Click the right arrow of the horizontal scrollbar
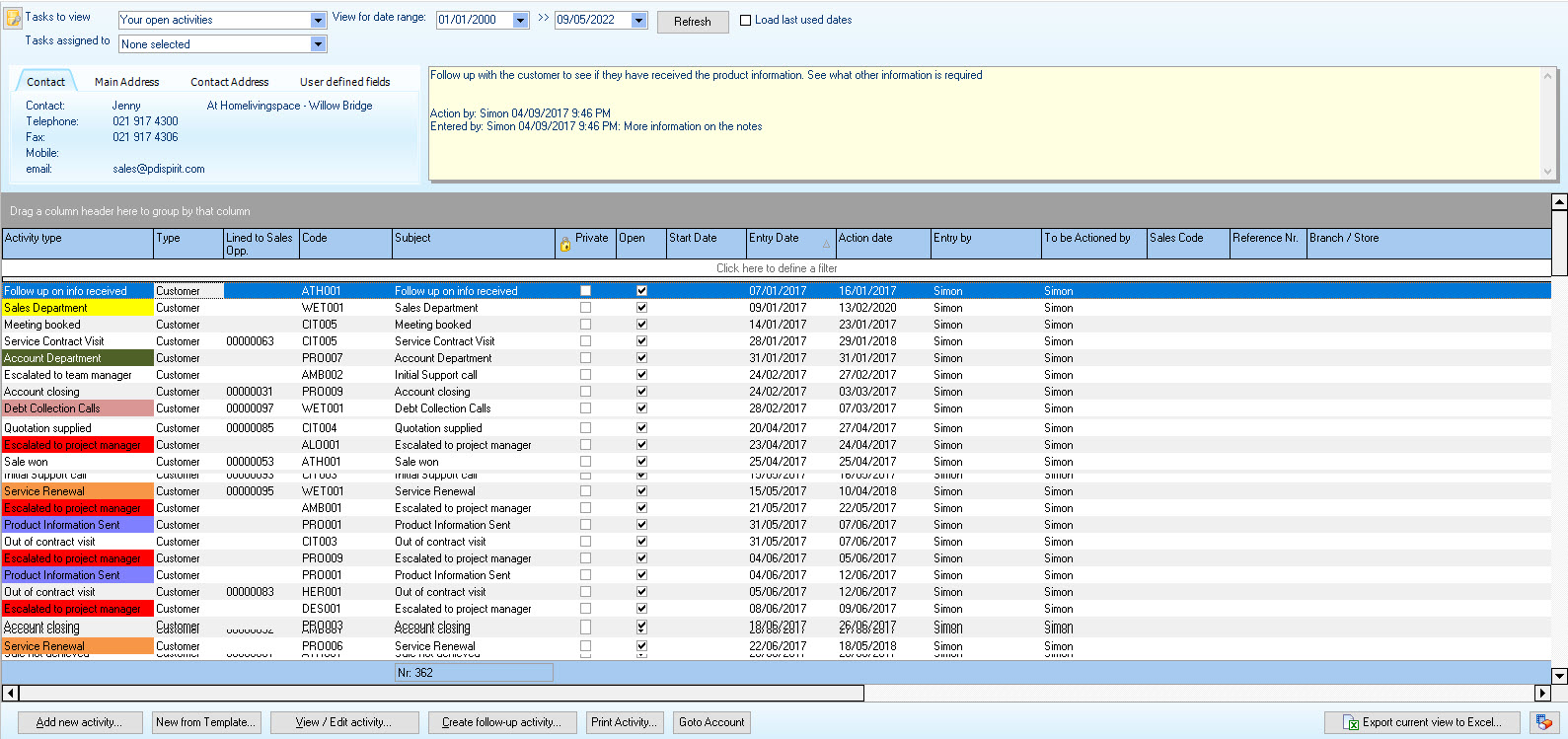The image size is (1568, 739). (1542, 693)
